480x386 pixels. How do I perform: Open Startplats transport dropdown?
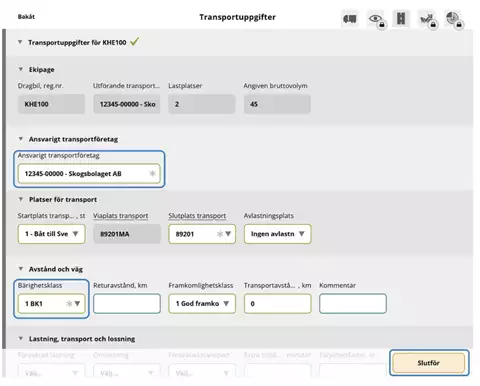(x=51, y=234)
